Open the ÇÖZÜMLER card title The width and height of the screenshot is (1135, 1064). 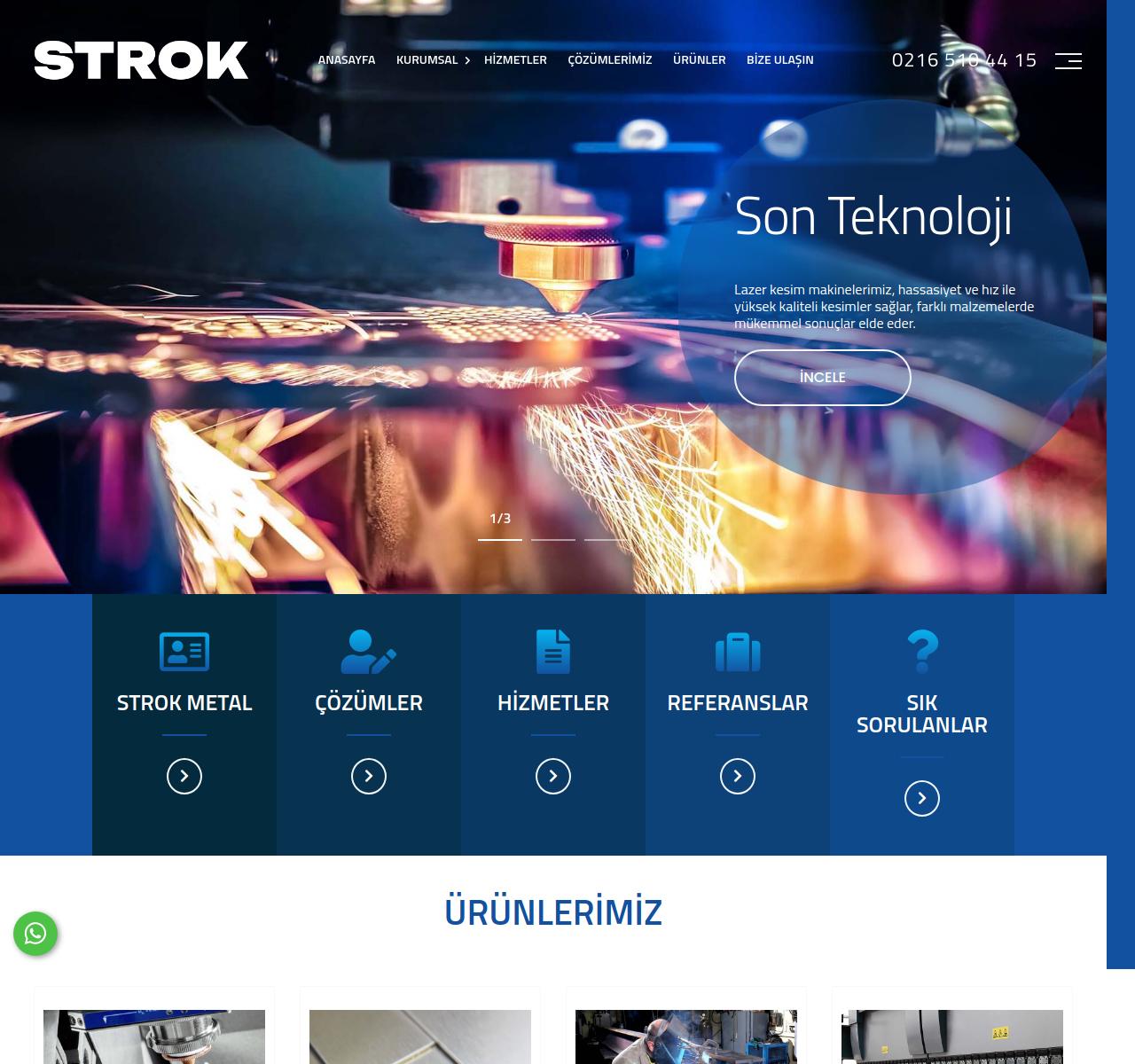coord(369,702)
